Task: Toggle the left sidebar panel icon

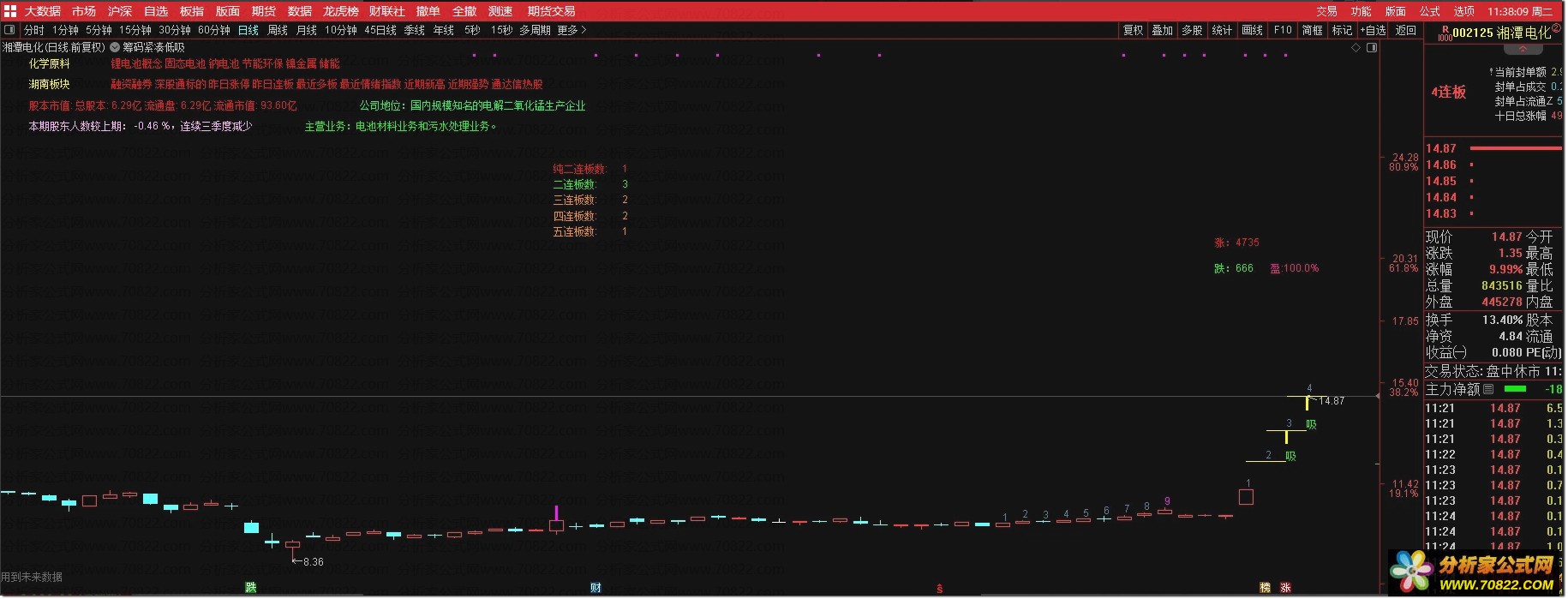Action: tap(8, 30)
